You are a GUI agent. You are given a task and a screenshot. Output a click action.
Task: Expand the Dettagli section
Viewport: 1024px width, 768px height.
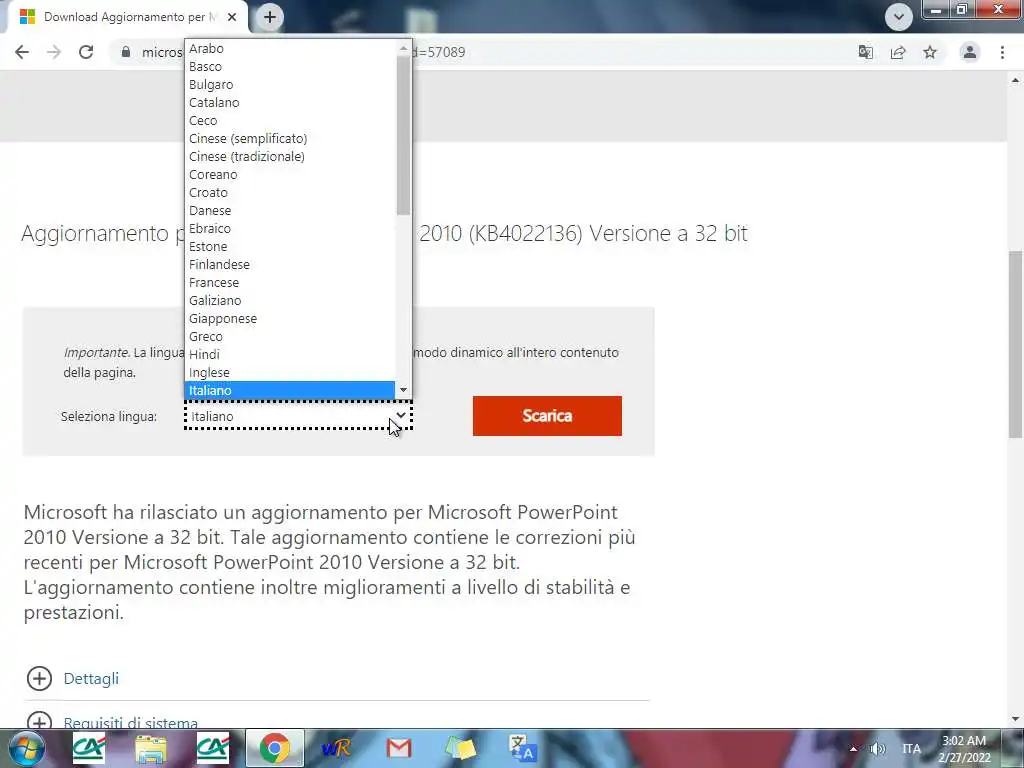tap(39, 679)
